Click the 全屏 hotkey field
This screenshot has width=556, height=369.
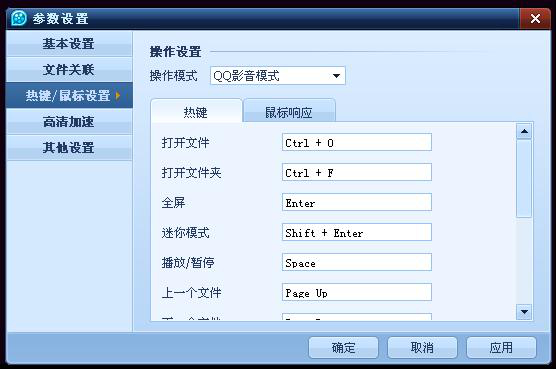point(357,202)
